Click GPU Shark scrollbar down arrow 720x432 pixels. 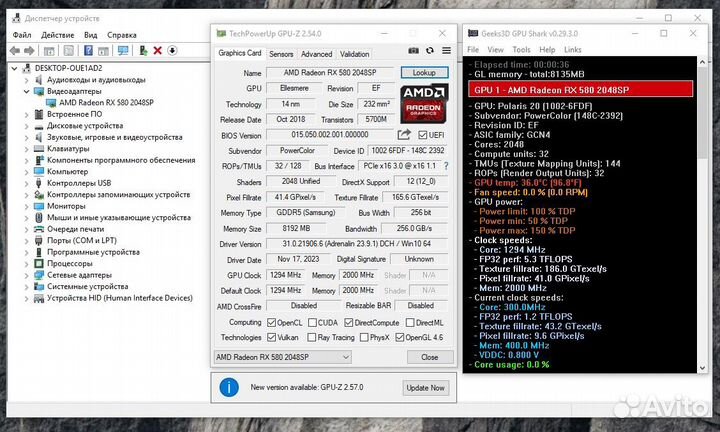pyautogui.click(x=702, y=368)
